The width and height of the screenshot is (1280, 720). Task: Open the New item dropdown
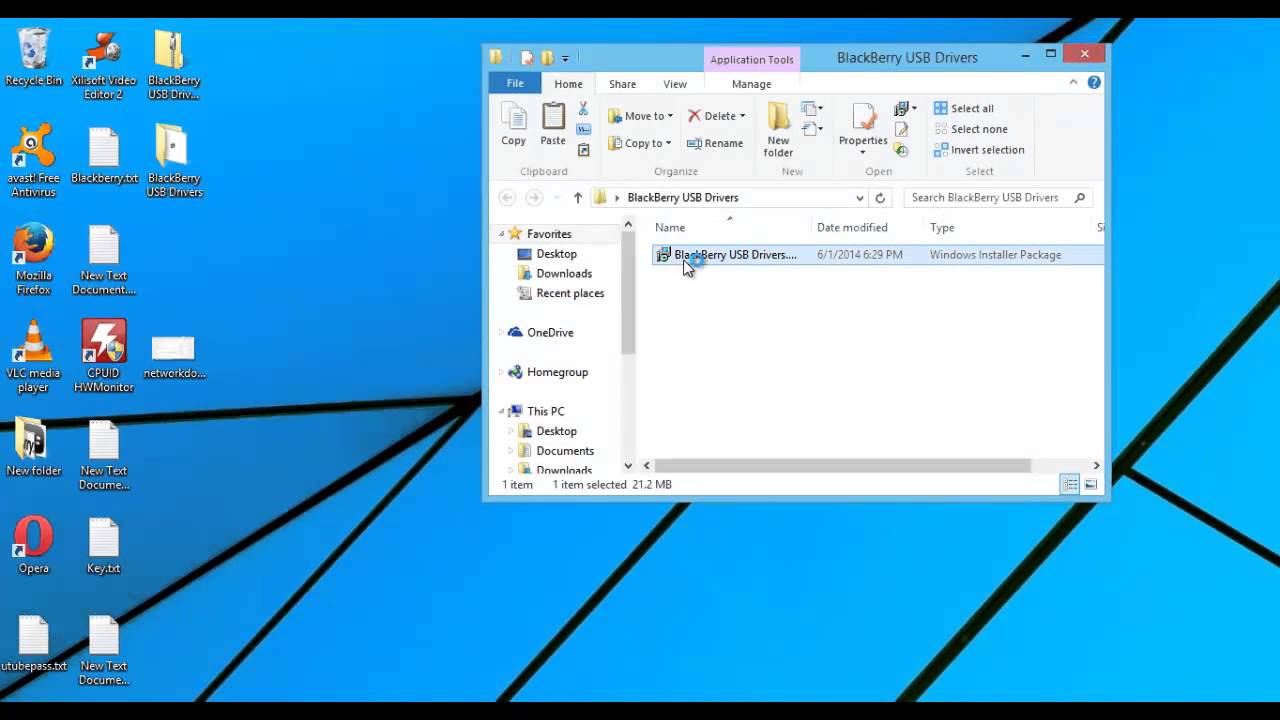click(x=812, y=109)
